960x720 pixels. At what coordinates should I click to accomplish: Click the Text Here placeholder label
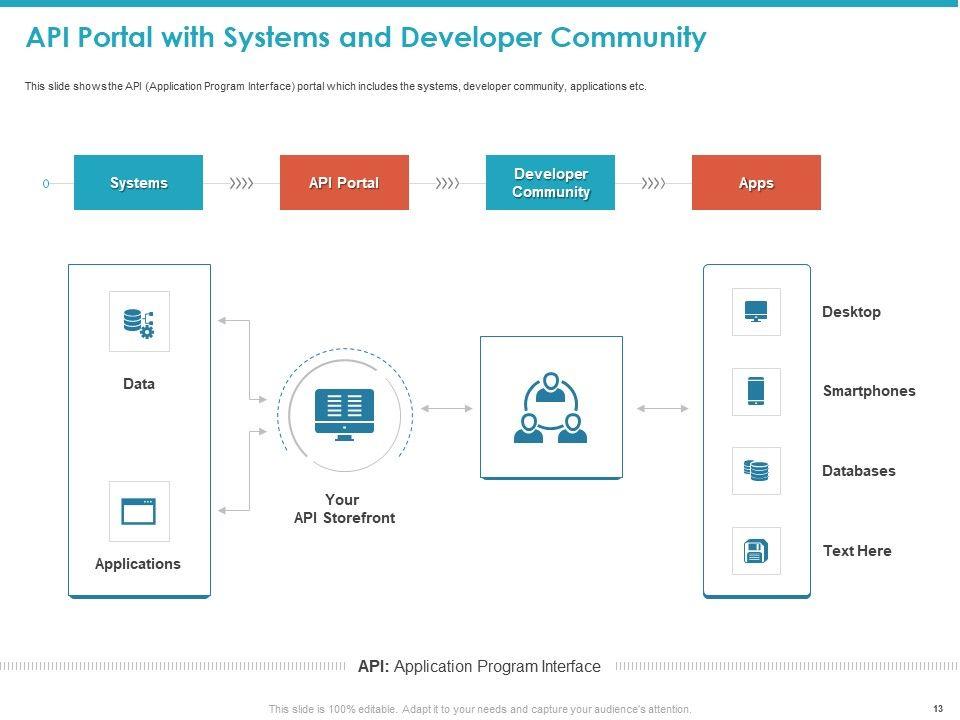click(856, 551)
